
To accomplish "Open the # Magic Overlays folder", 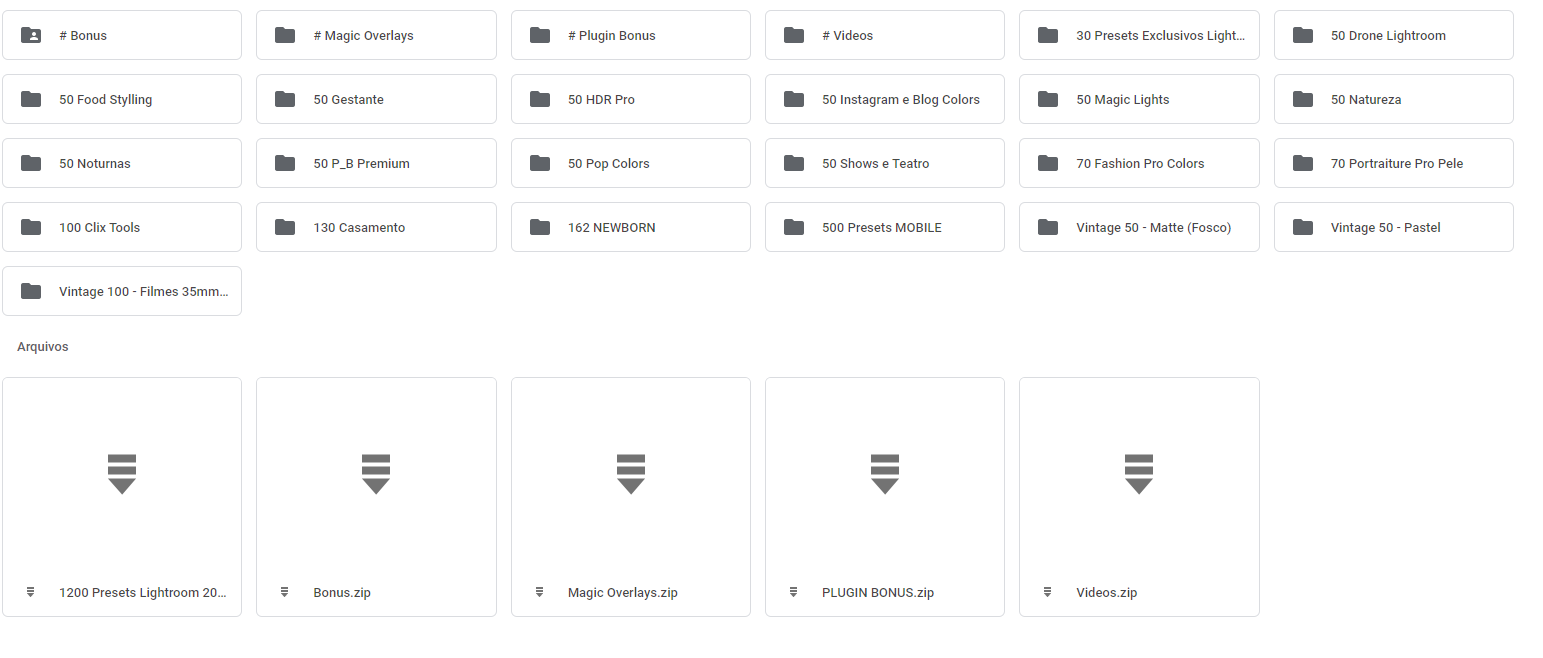I will pyautogui.click(x=376, y=36).
